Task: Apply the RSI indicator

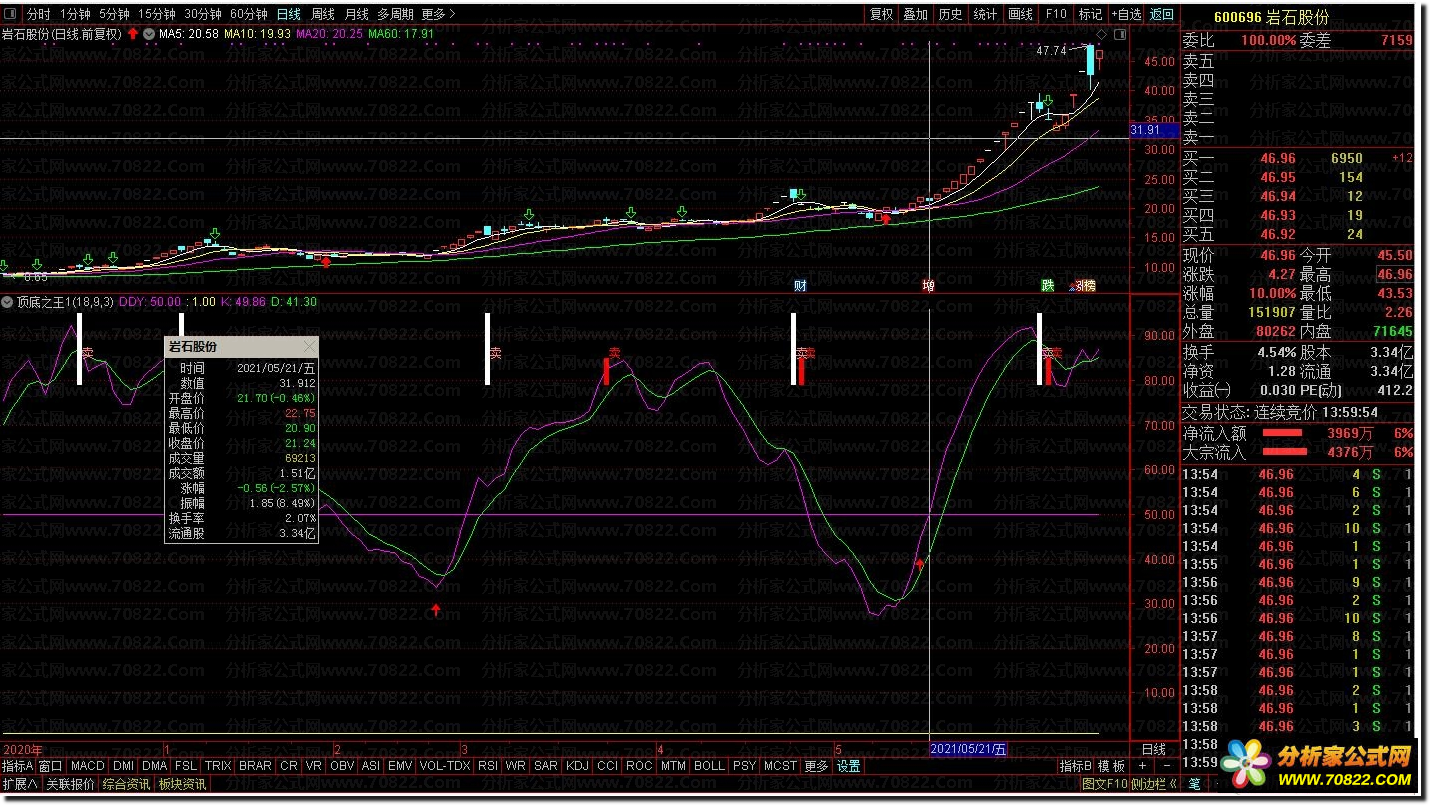Action: pyautogui.click(x=488, y=766)
